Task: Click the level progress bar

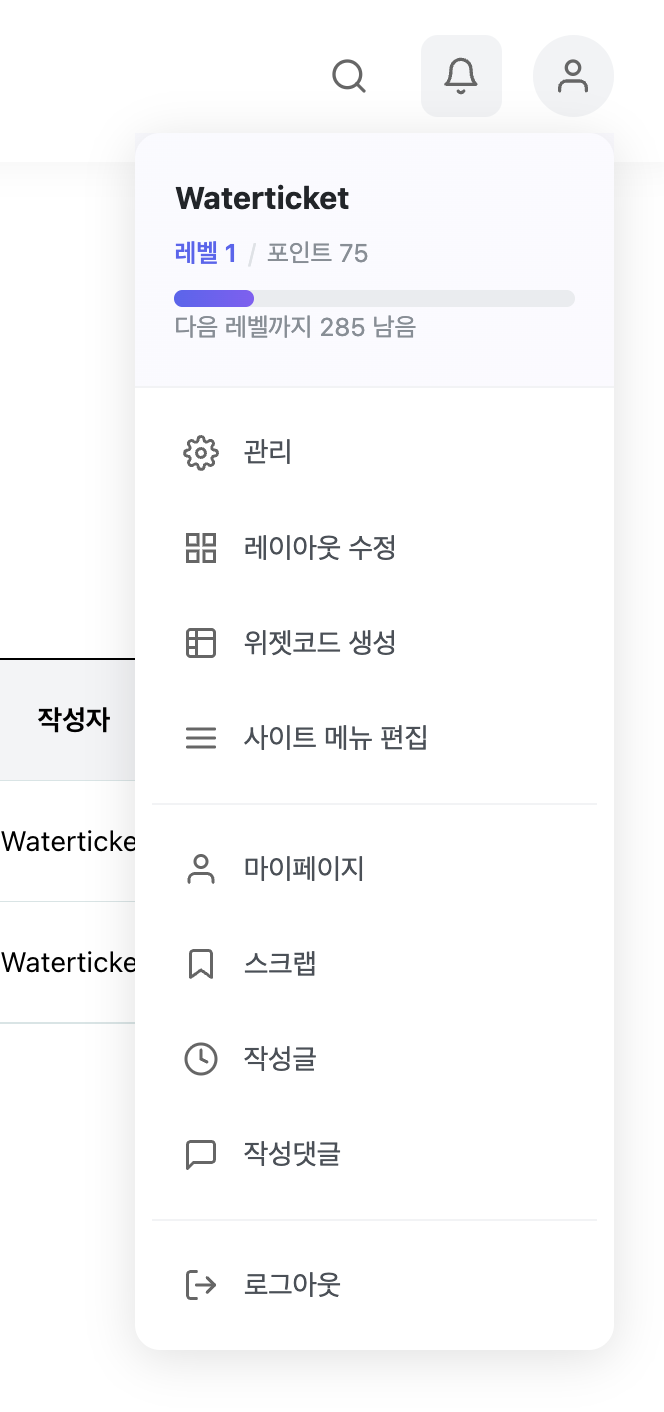Action: click(374, 298)
